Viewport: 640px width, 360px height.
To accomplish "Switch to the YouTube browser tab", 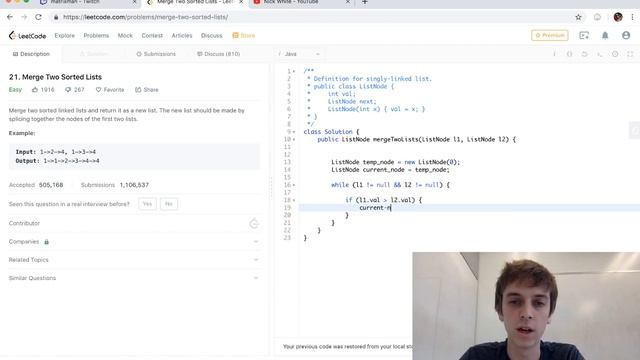I will pos(301,2).
